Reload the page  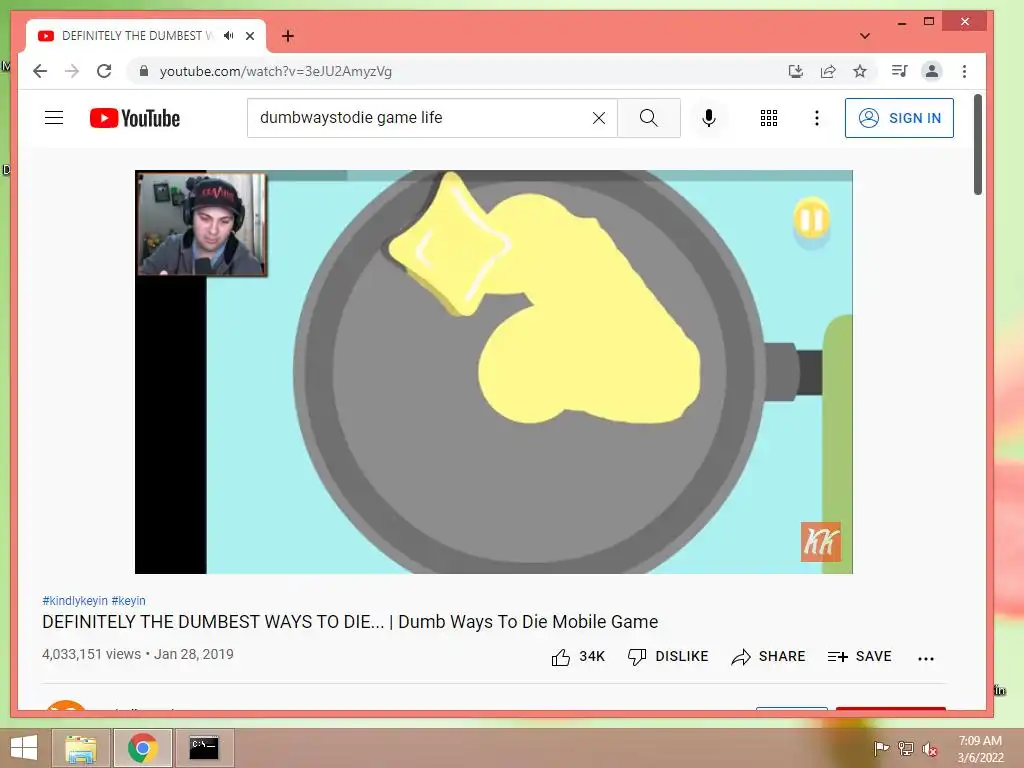pos(104,71)
